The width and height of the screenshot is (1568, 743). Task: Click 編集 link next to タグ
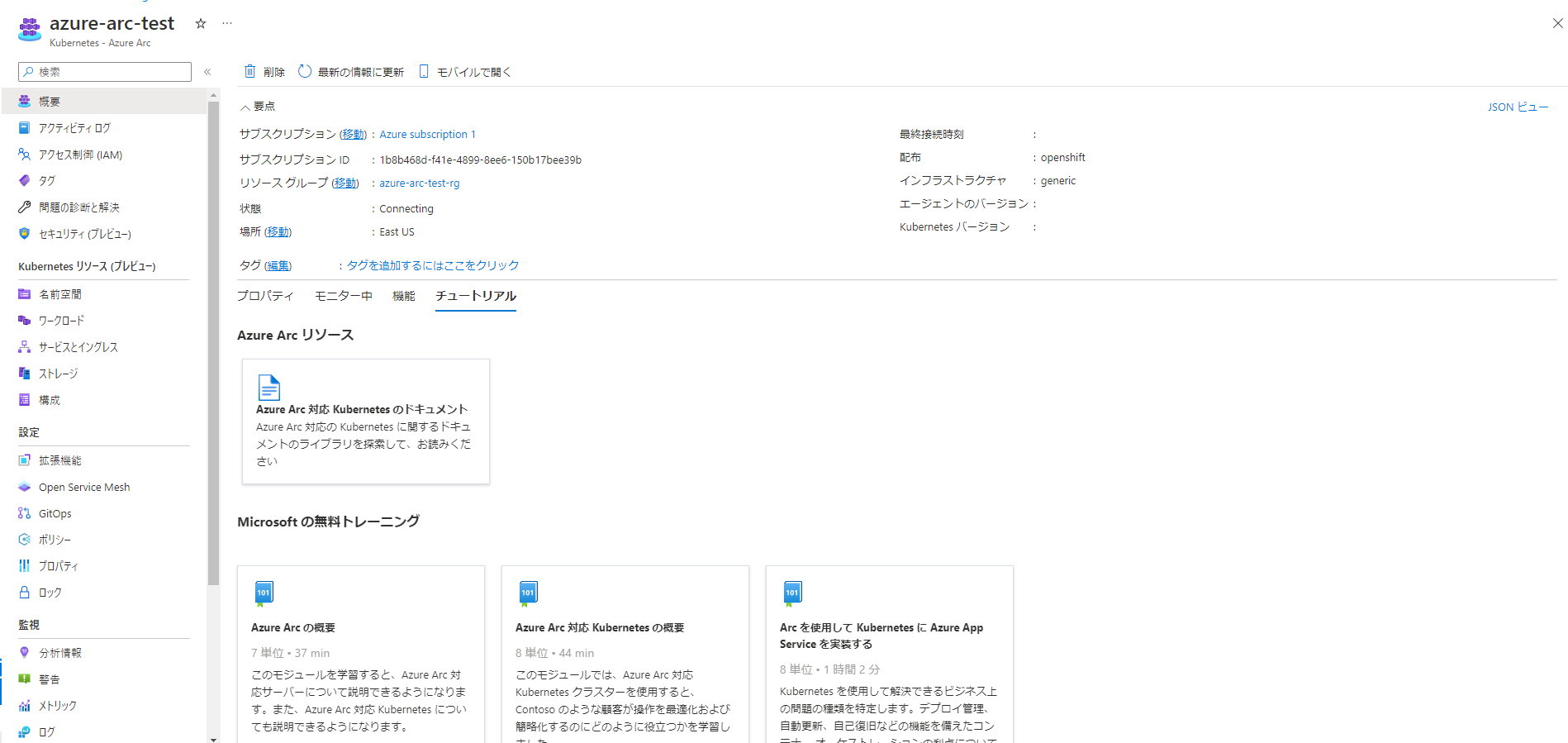278,266
